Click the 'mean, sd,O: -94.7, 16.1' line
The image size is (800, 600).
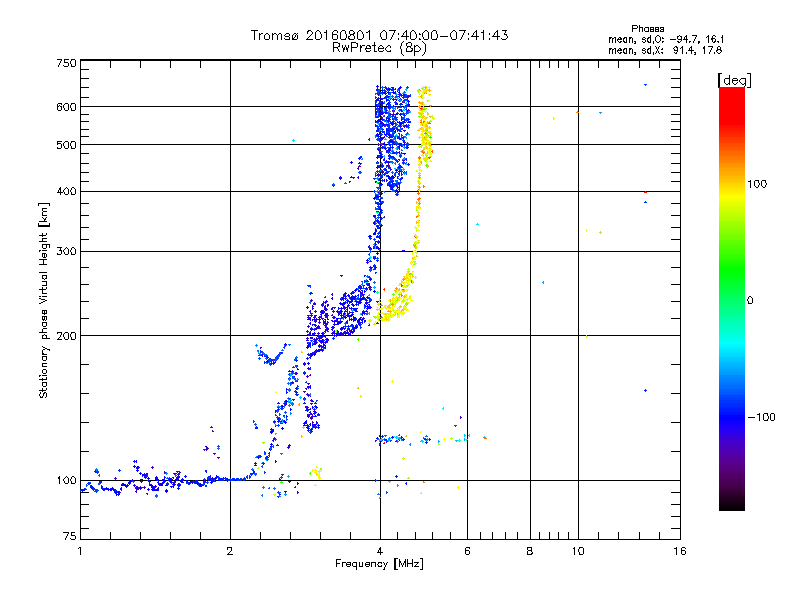[x=666, y=39]
